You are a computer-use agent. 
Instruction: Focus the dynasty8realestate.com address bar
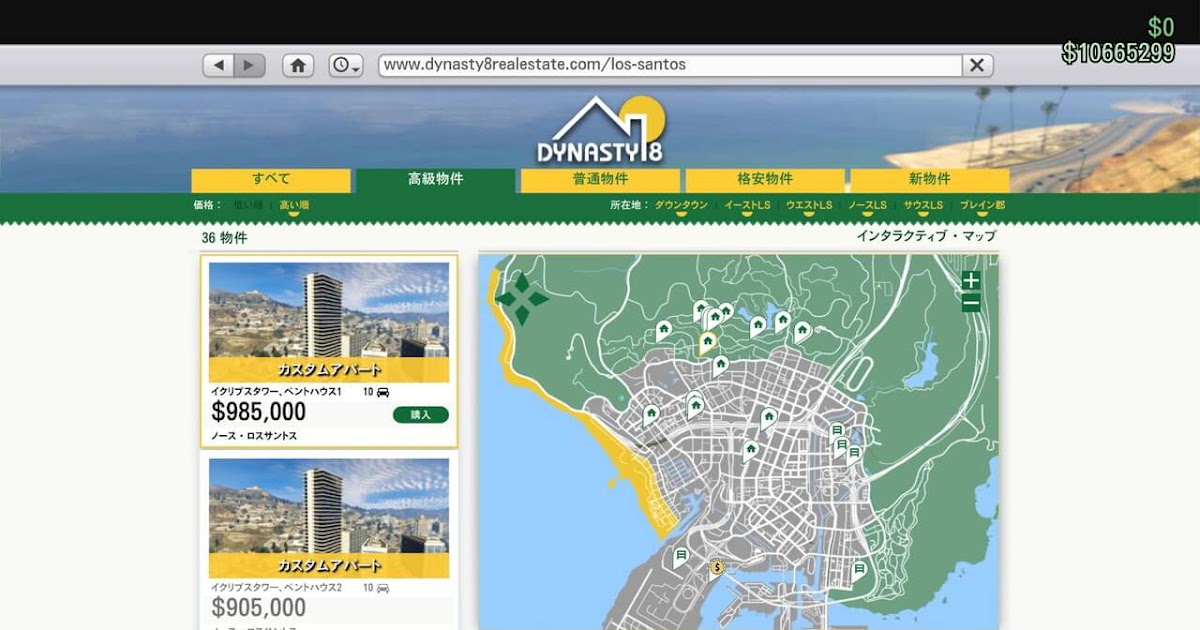[x=670, y=65]
